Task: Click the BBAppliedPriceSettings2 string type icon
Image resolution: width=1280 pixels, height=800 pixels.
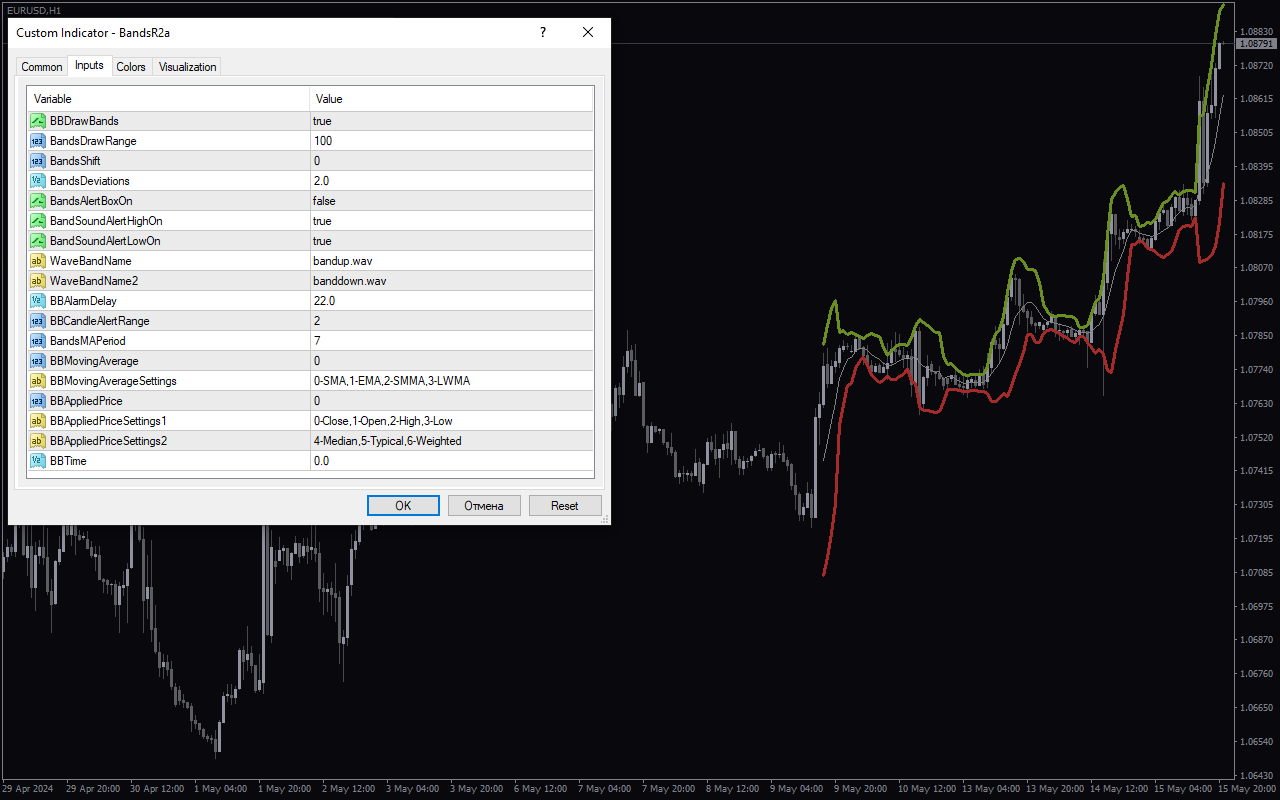Action: pos(38,441)
